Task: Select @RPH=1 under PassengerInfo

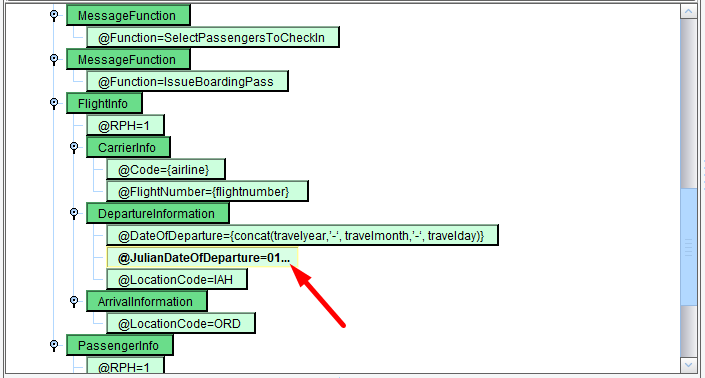Action: (x=125, y=365)
